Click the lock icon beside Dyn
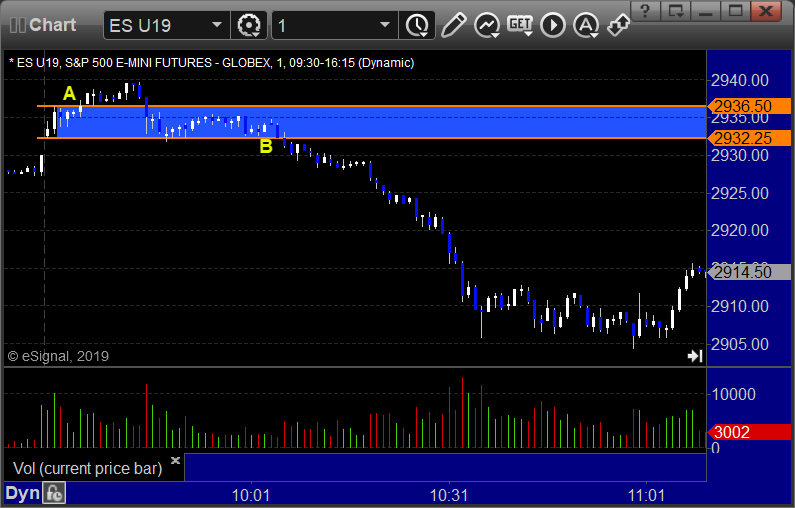The width and height of the screenshot is (795, 508). point(54,493)
